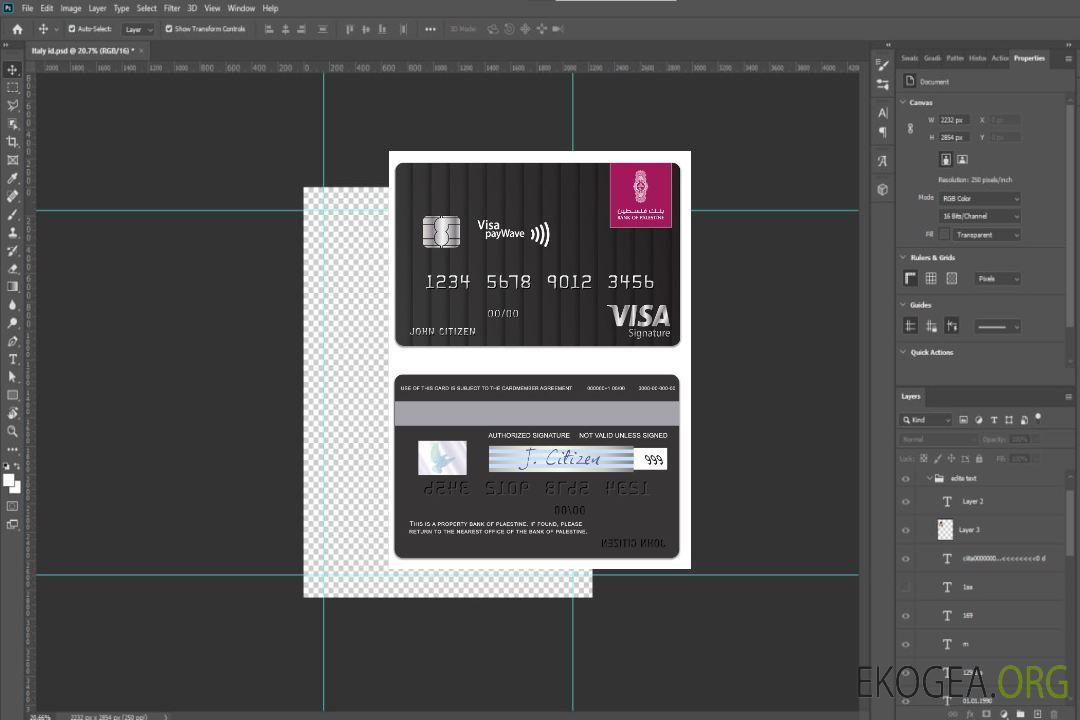Open the Mode RGB Color dropdown
The width and height of the screenshot is (1080, 720).
tap(979, 198)
